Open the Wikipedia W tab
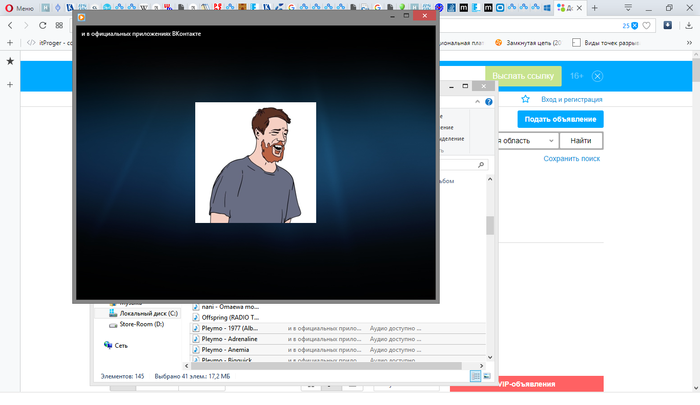The height and width of the screenshot is (405, 700). (x=144, y=8)
